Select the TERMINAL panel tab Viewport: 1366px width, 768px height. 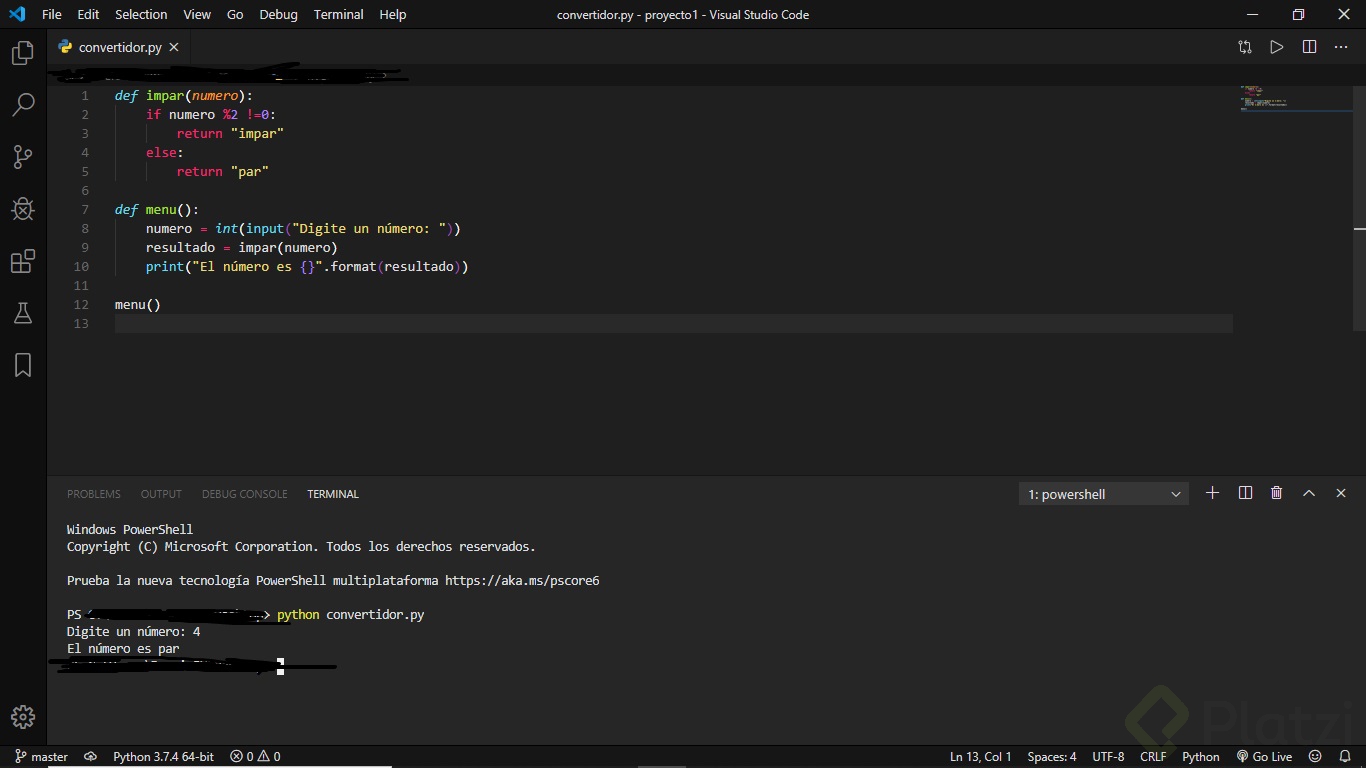click(x=333, y=494)
